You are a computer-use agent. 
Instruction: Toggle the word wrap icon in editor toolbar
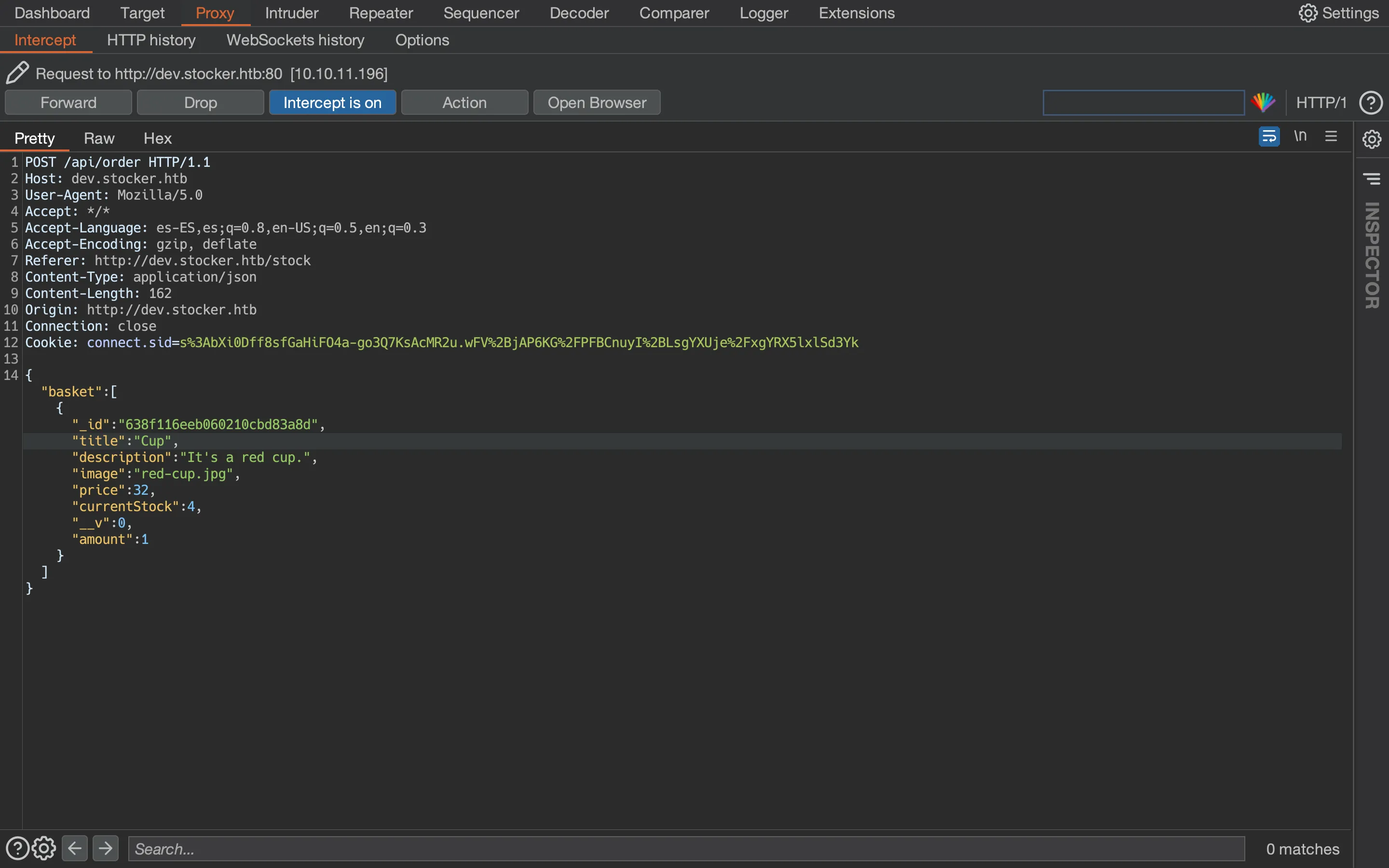tap(1269, 136)
